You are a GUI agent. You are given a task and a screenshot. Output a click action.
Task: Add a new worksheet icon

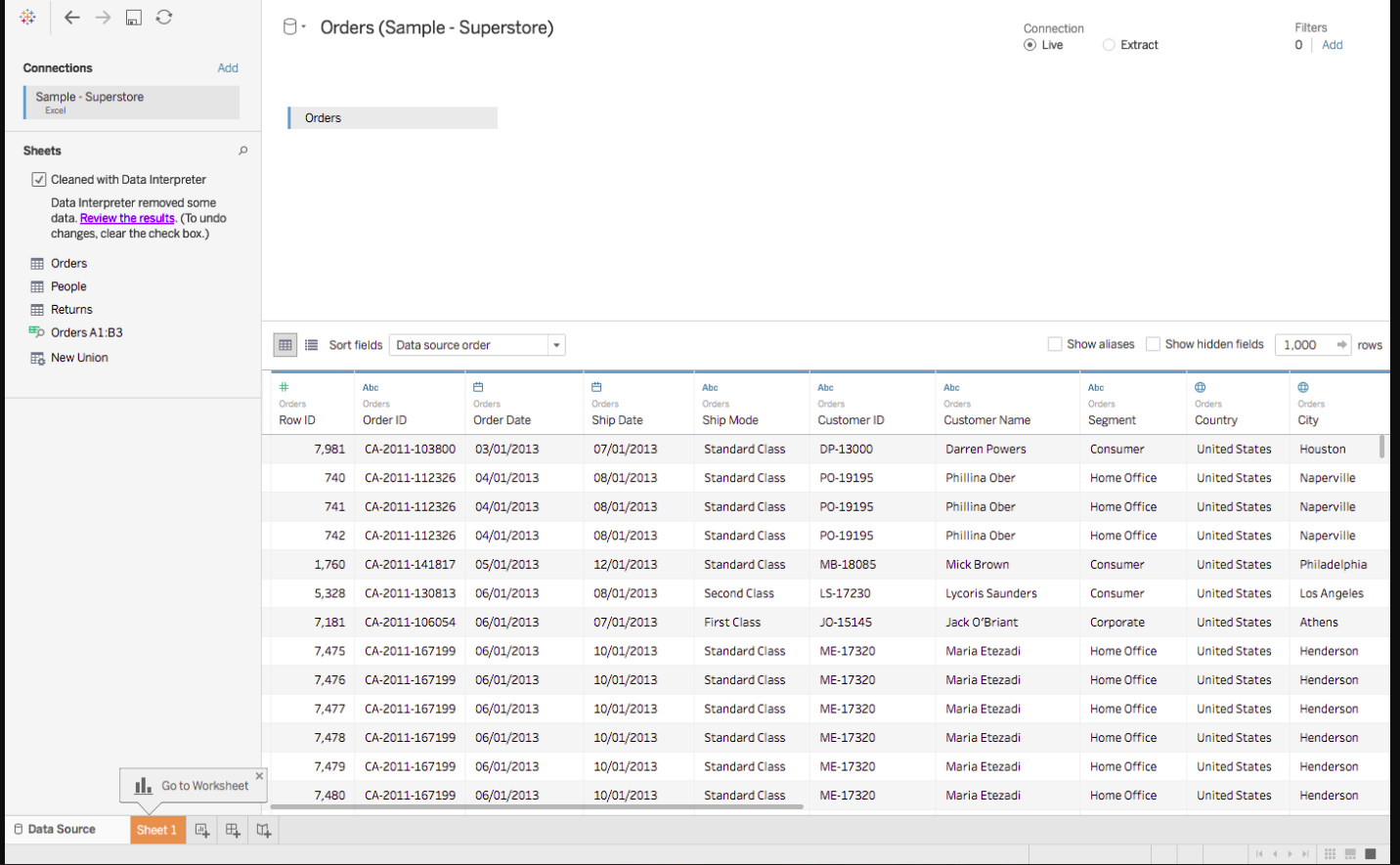(x=202, y=830)
